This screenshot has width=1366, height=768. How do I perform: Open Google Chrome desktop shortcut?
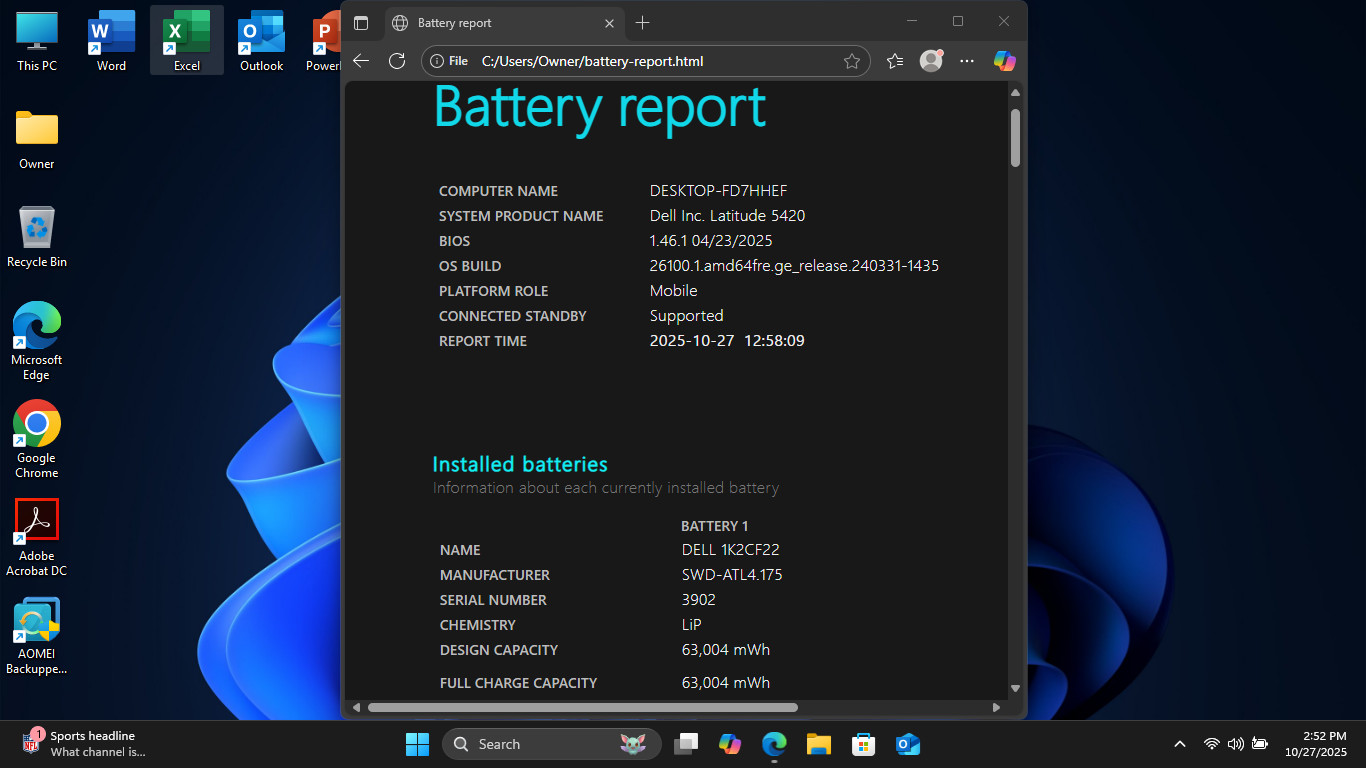click(37, 439)
